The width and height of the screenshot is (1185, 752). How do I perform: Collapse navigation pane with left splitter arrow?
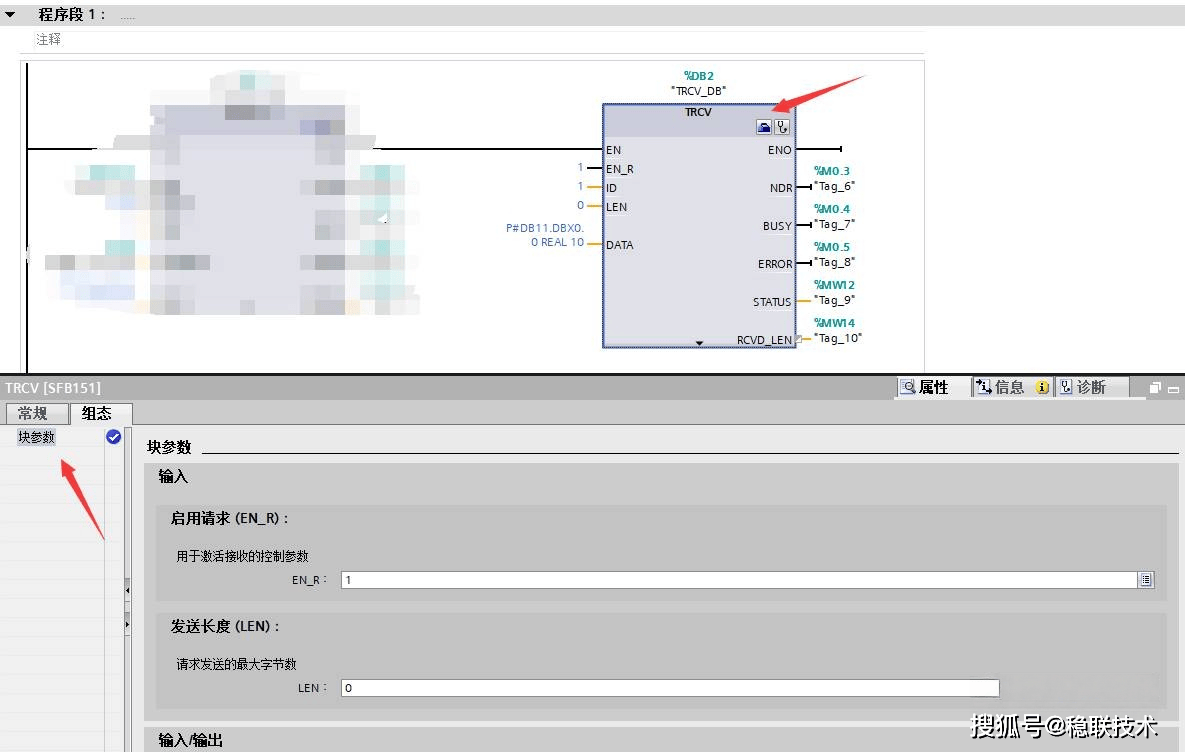pyautogui.click(x=127, y=591)
